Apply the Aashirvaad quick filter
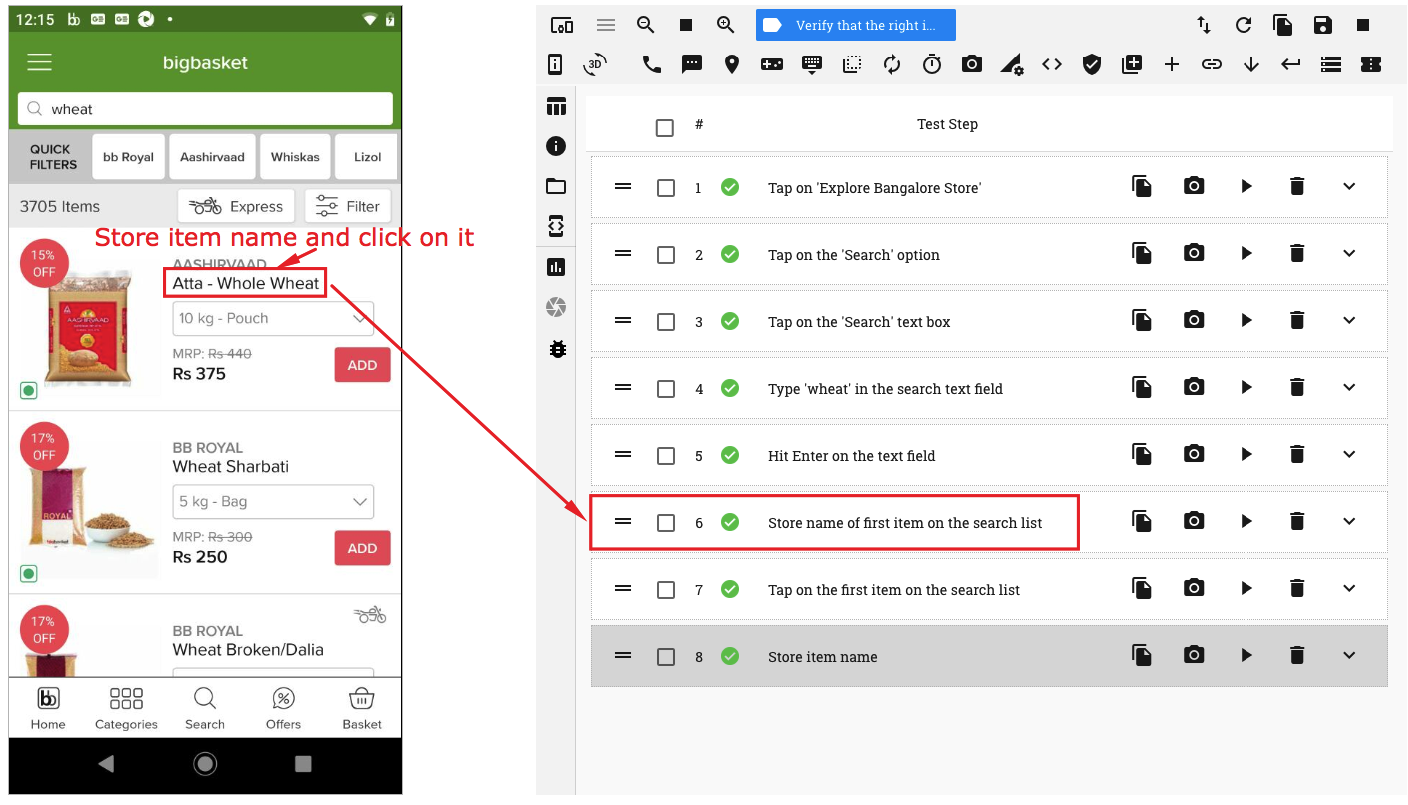 point(212,157)
